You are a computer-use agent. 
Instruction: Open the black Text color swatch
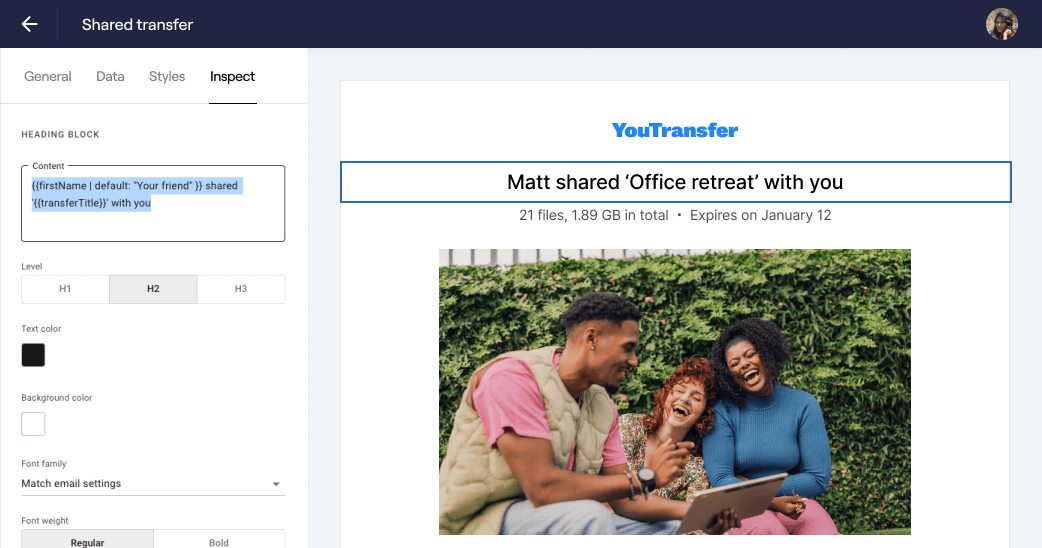tap(33, 355)
